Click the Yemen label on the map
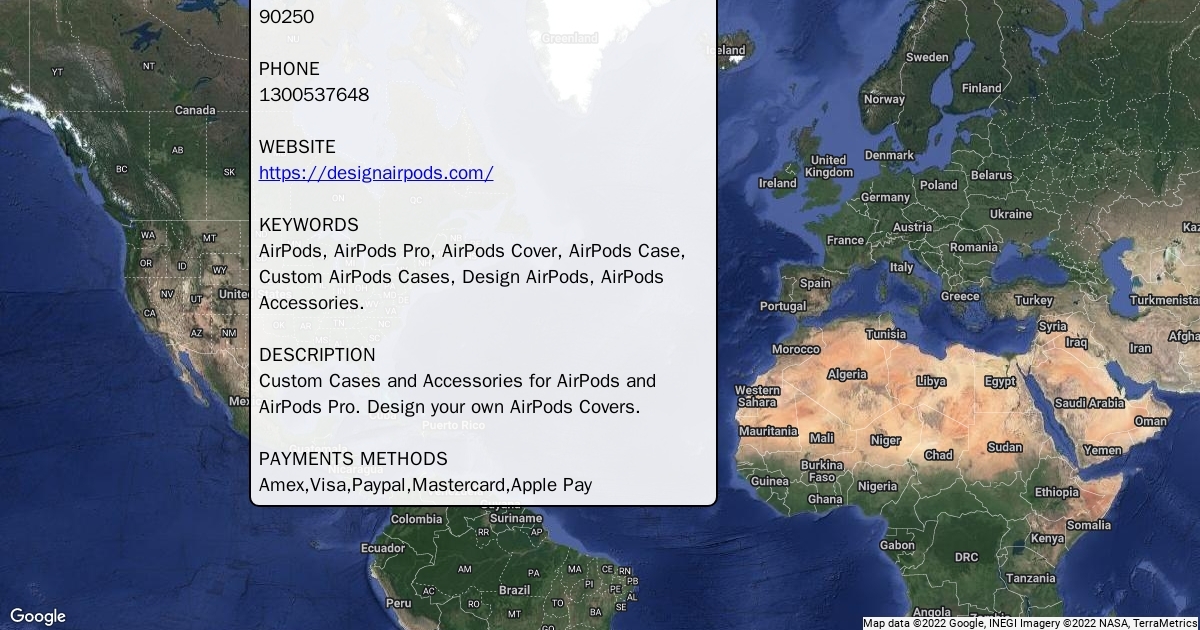The width and height of the screenshot is (1200, 630). tap(1102, 451)
